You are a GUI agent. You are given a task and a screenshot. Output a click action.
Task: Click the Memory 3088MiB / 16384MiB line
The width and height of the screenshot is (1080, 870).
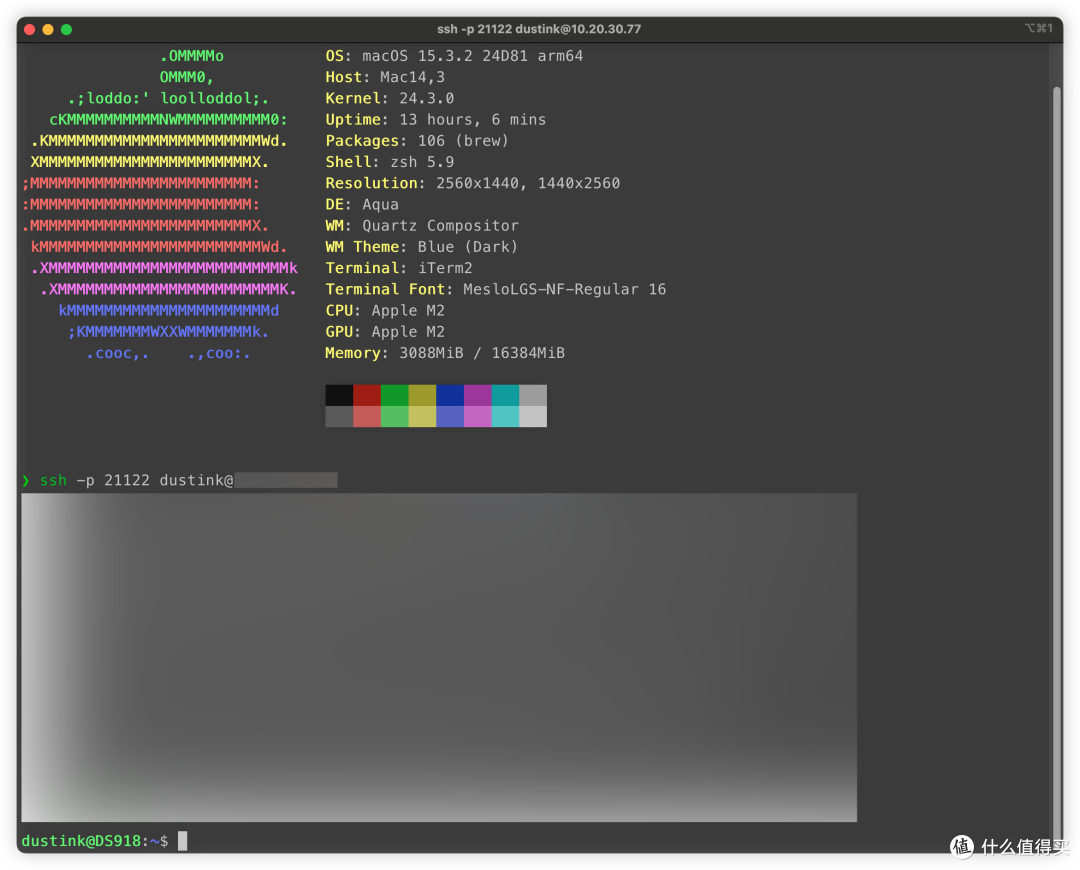point(445,353)
